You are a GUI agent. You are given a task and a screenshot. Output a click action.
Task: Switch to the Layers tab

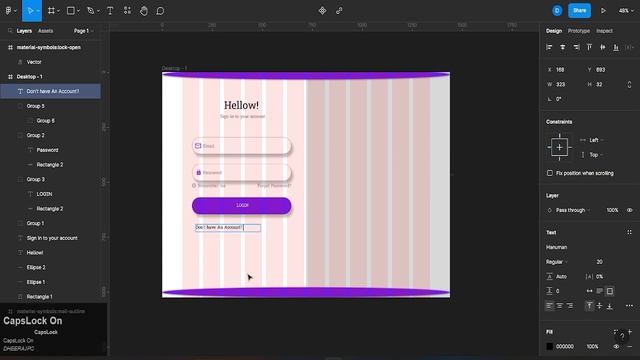point(24,31)
